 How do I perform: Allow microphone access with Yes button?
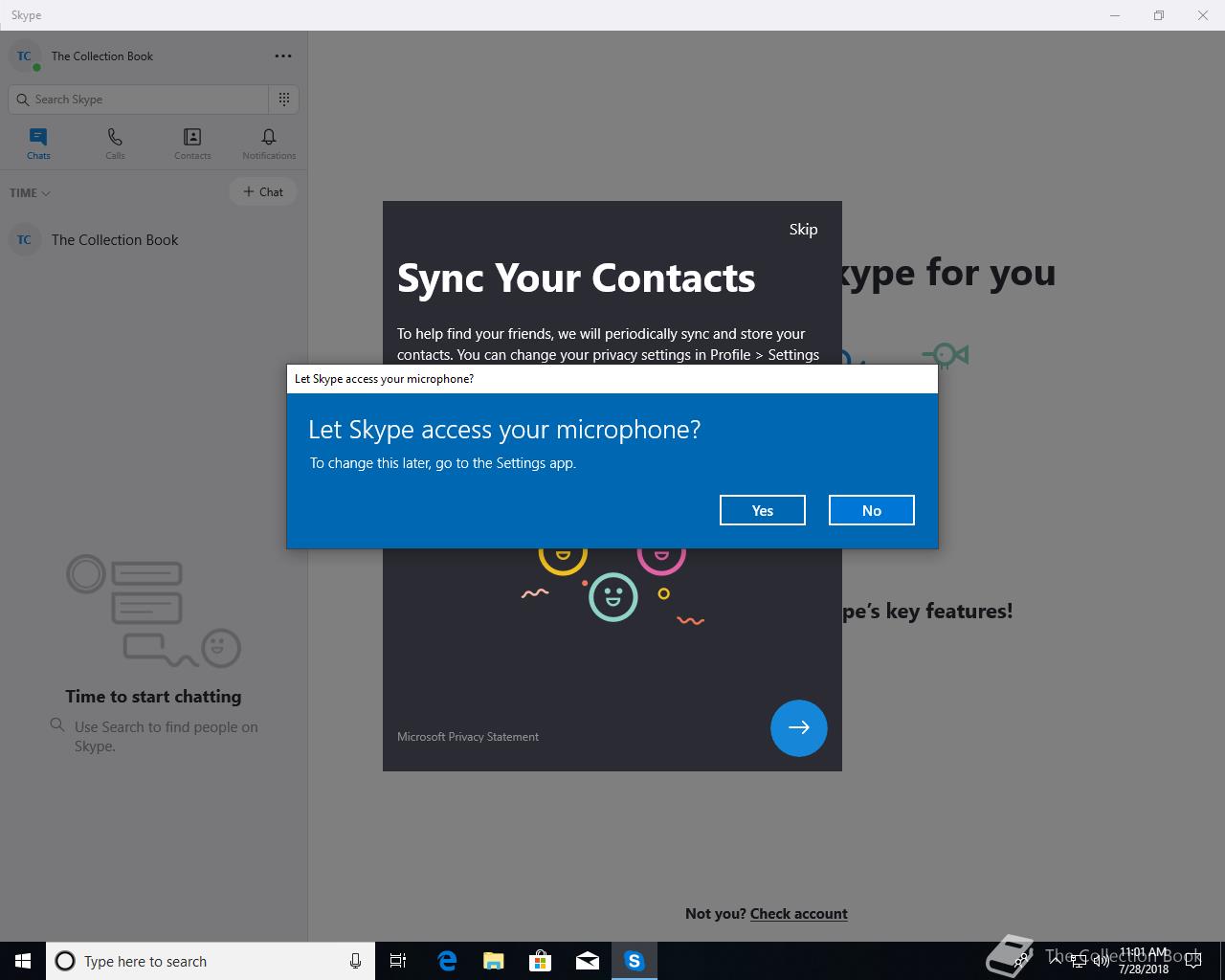click(x=762, y=510)
